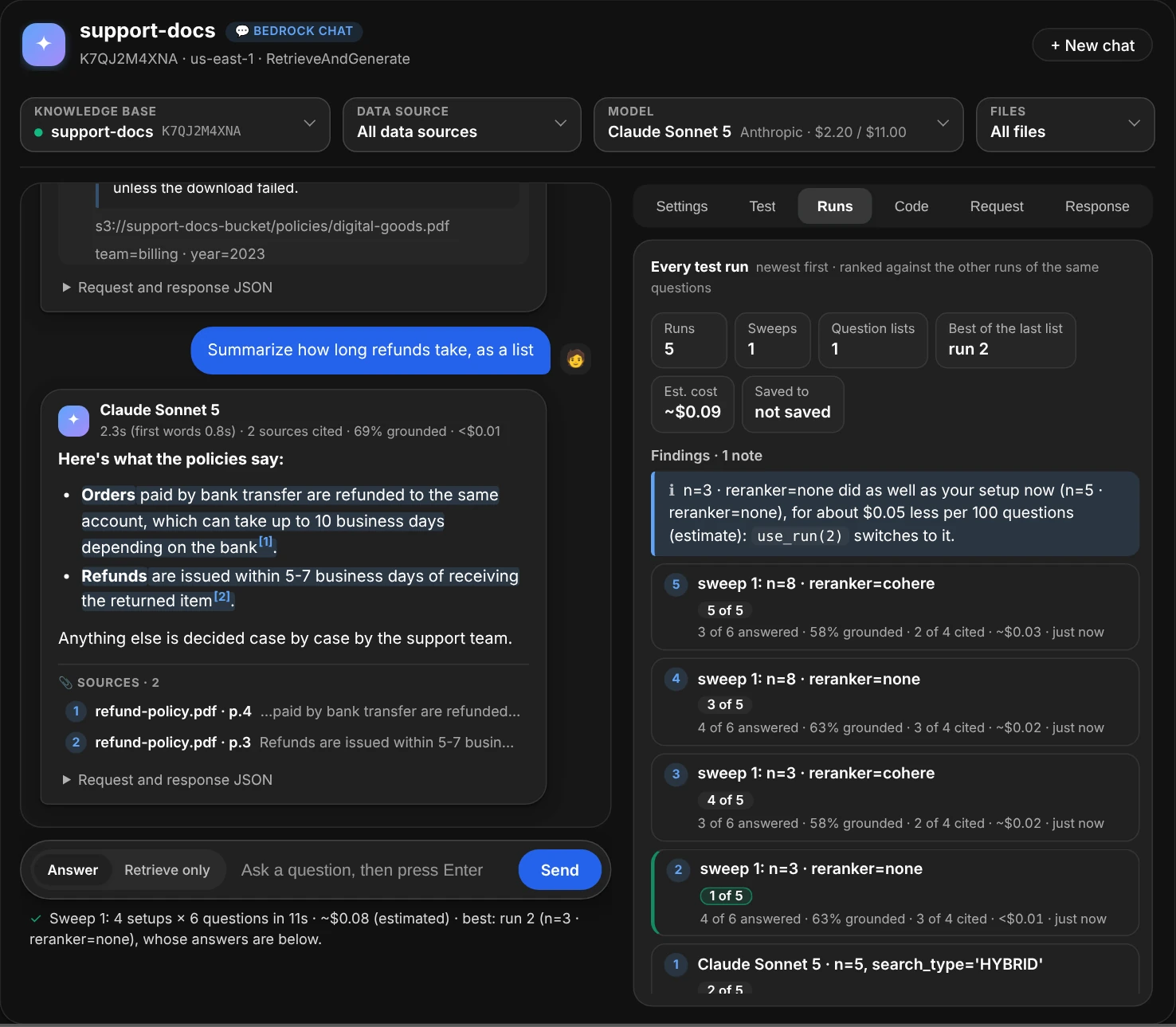Click the use_run(2) code in findings note
Viewport: 1176px width, 1027px height.
tap(799, 536)
